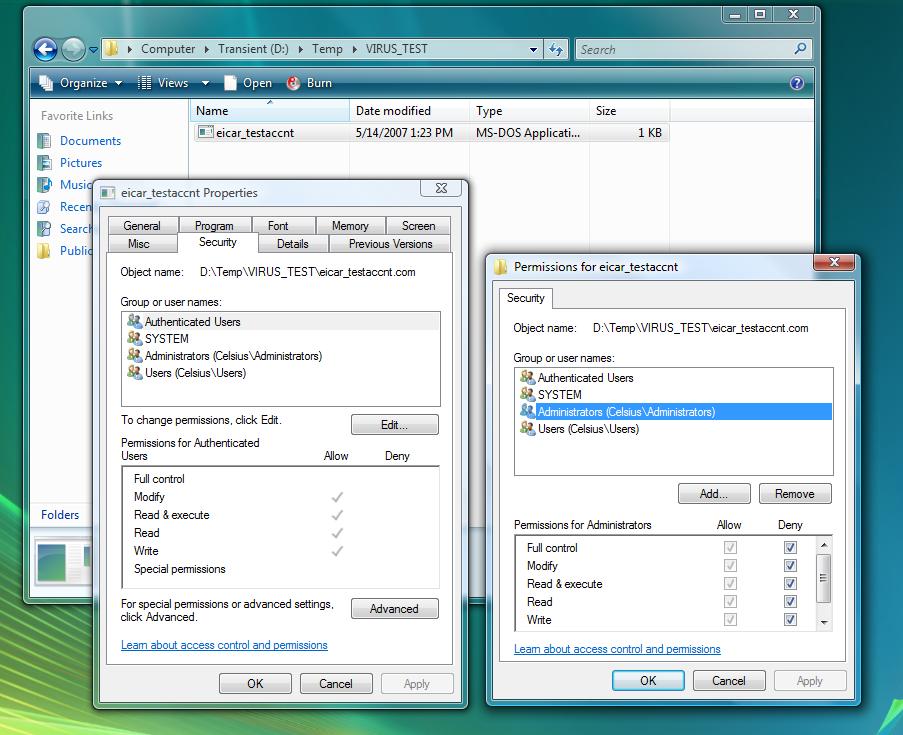The width and height of the screenshot is (903, 735).
Task: Expand the Views dropdown arrow
Action: (205, 83)
